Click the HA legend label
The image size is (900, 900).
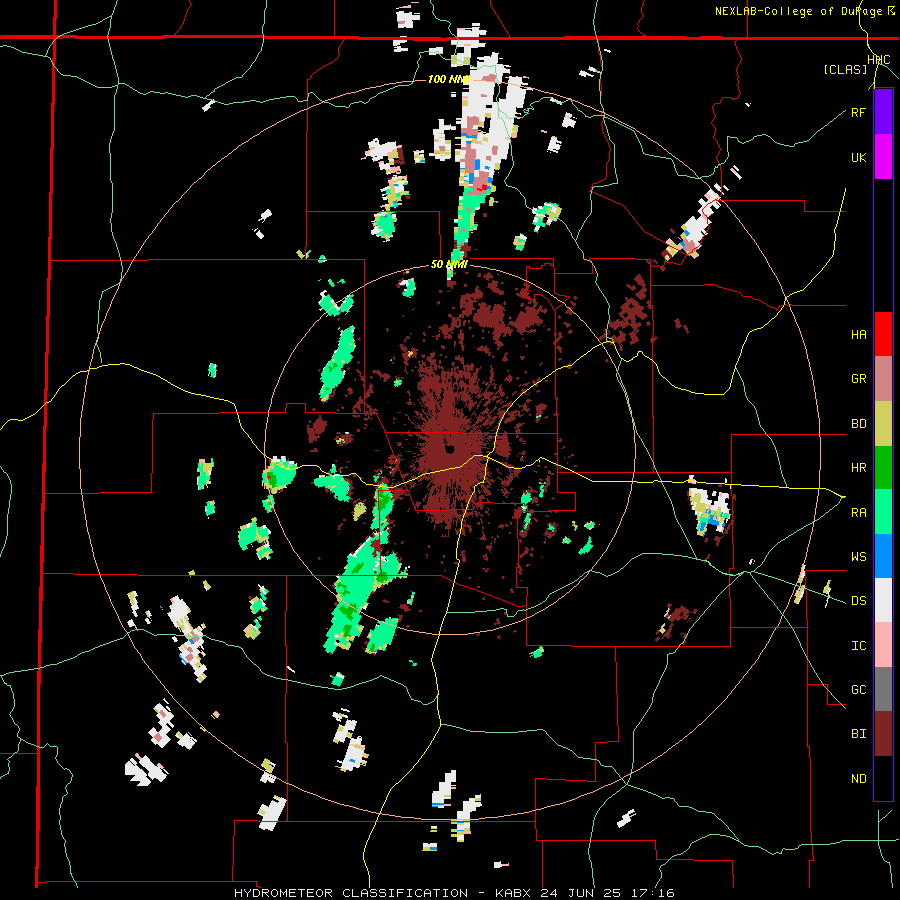click(858, 334)
